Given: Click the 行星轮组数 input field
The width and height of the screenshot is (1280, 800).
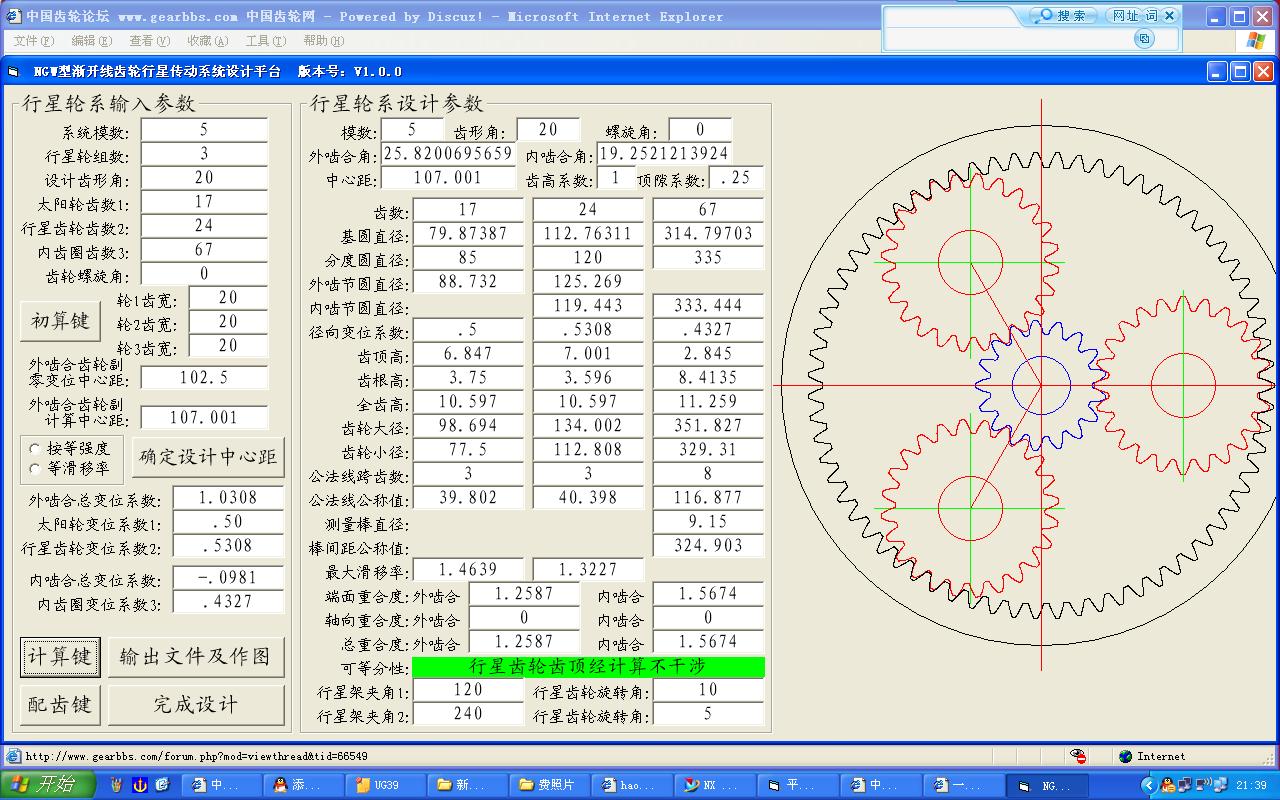Looking at the screenshot, I should pos(204,154).
